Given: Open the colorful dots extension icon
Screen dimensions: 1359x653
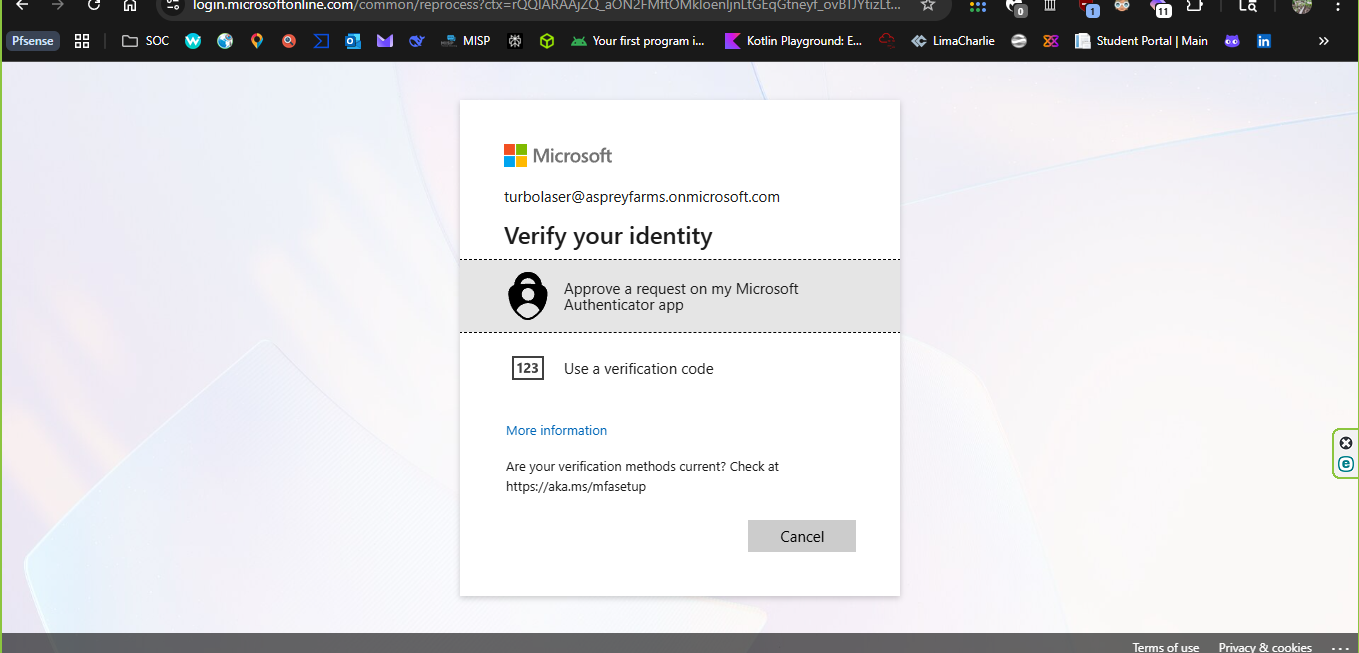Looking at the screenshot, I should pyautogui.click(x=978, y=6).
